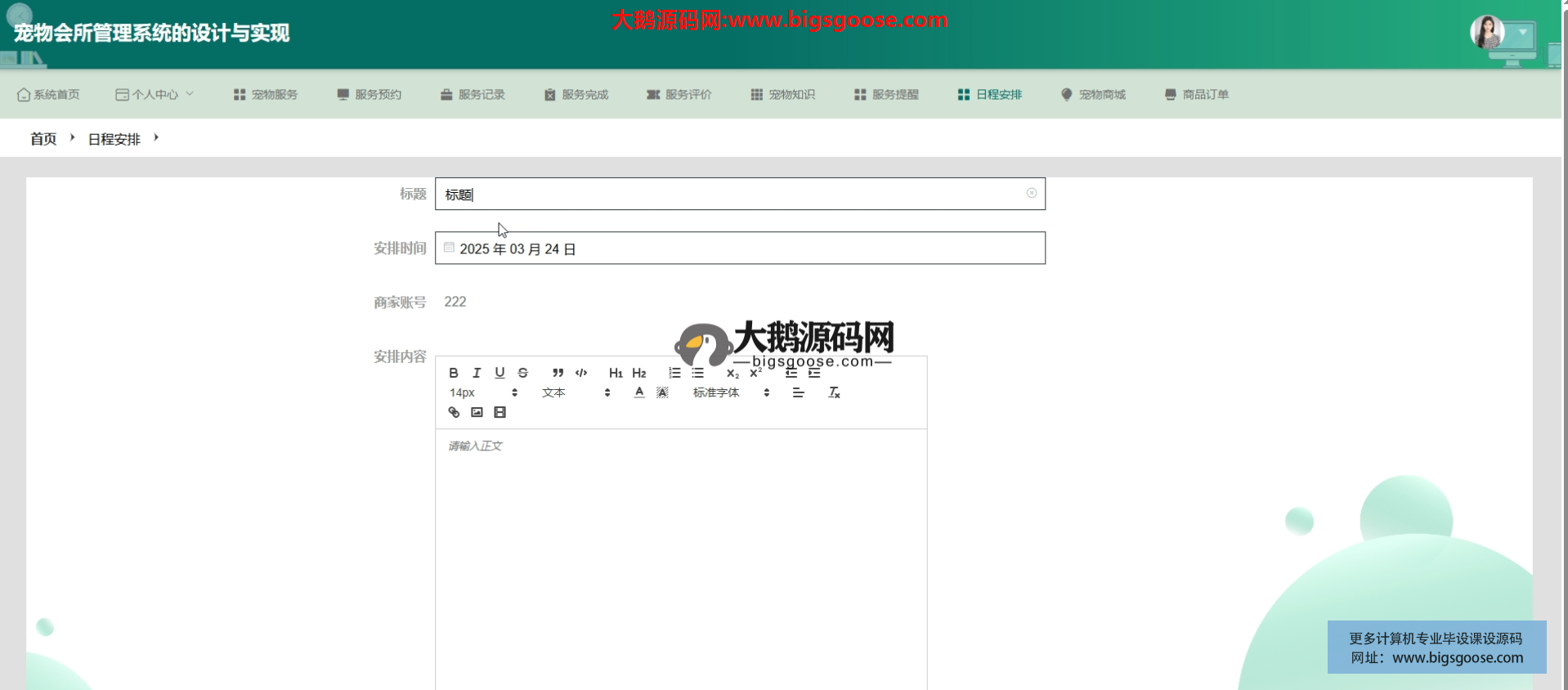The height and width of the screenshot is (690, 1568).
Task: Apply the ordered list format
Action: coord(674,373)
